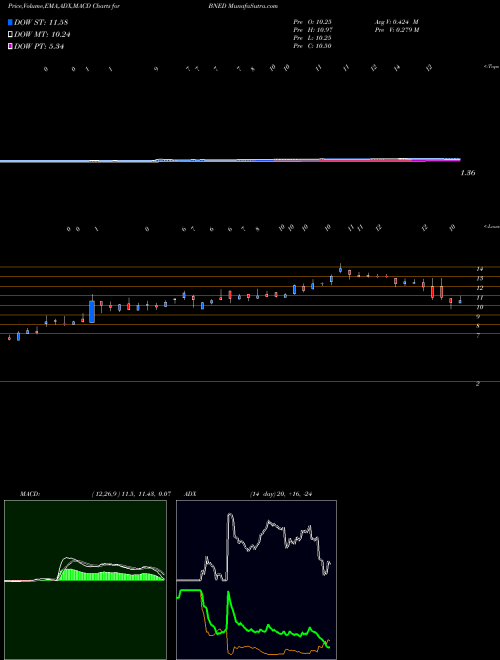Click the 'MACD:' indicator label
The width and height of the screenshot is (500, 660).
pyautogui.click(x=30, y=494)
